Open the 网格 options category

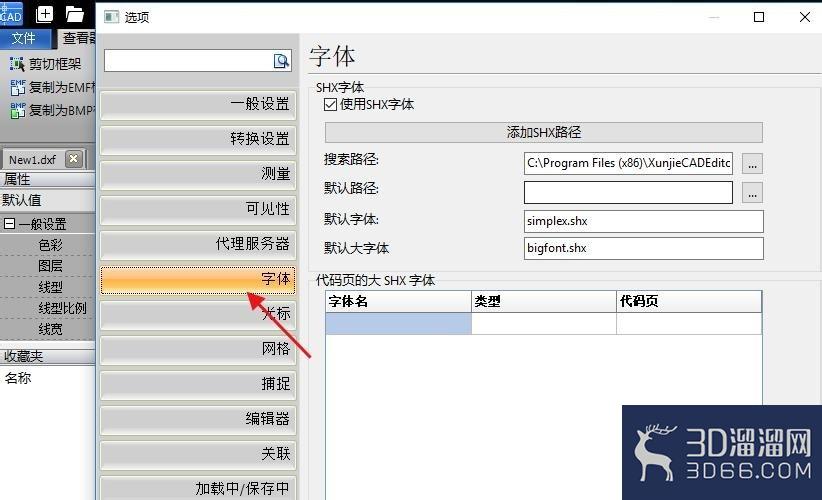tap(198, 349)
